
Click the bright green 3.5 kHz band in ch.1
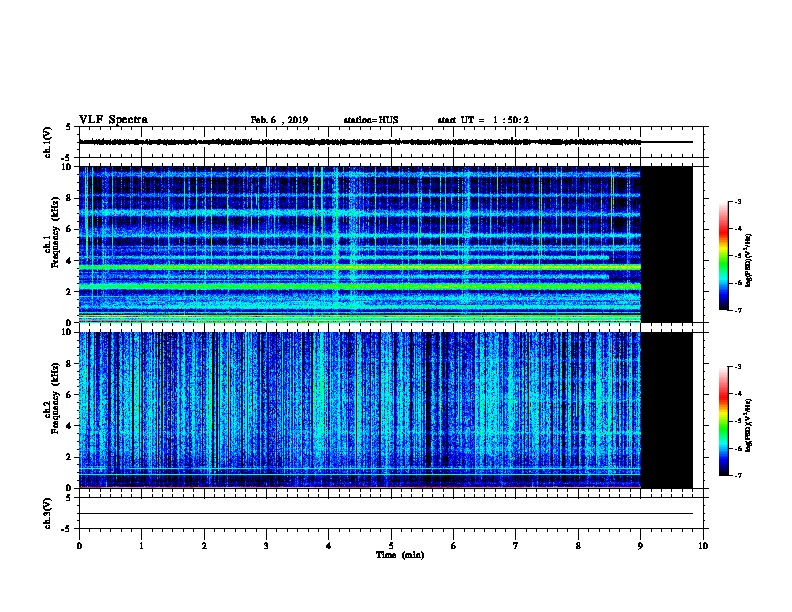pyautogui.click(x=360, y=267)
